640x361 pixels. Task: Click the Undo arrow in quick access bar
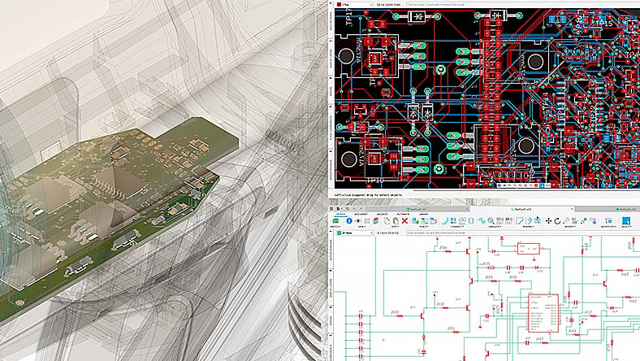click(354, 209)
